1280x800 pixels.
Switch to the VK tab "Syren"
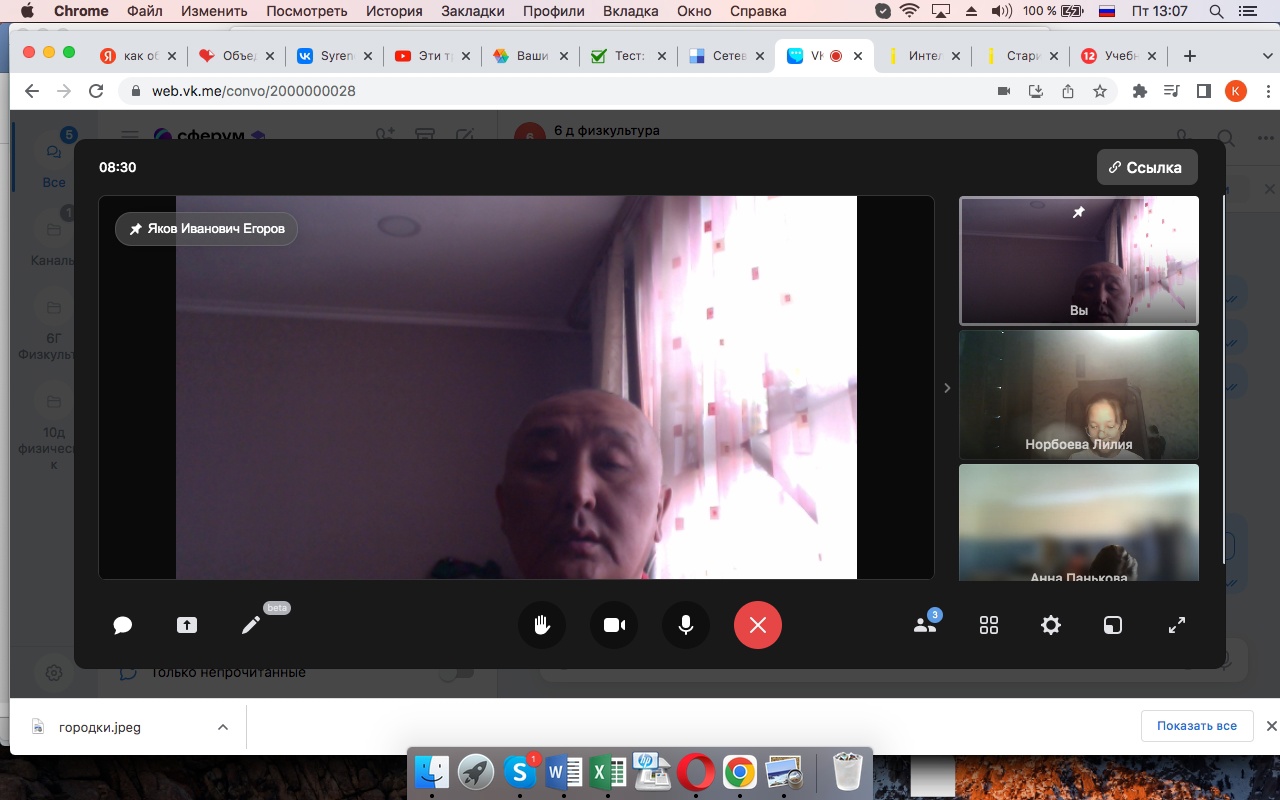coord(333,56)
